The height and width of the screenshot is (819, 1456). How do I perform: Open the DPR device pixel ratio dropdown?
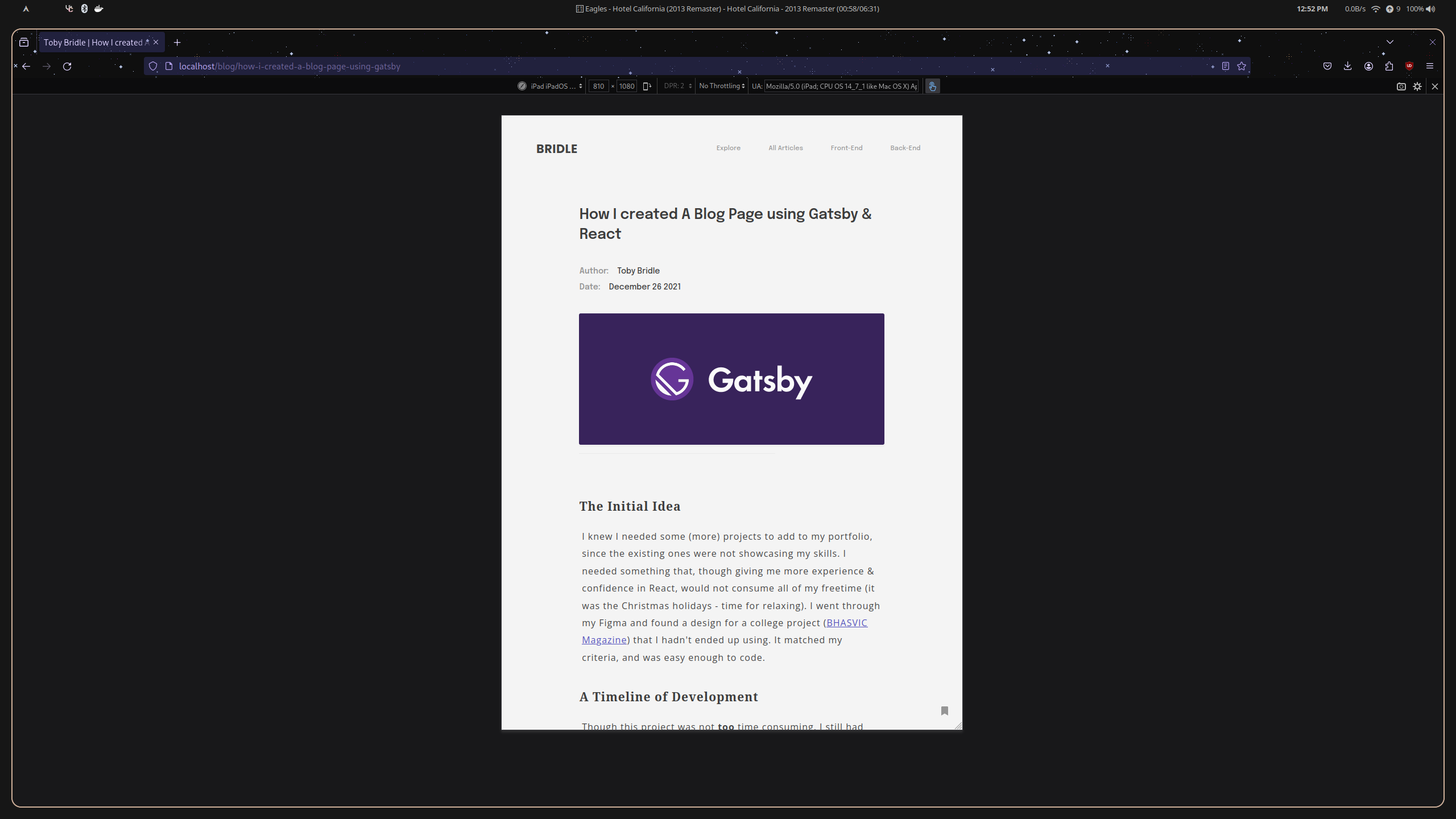tap(678, 86)
